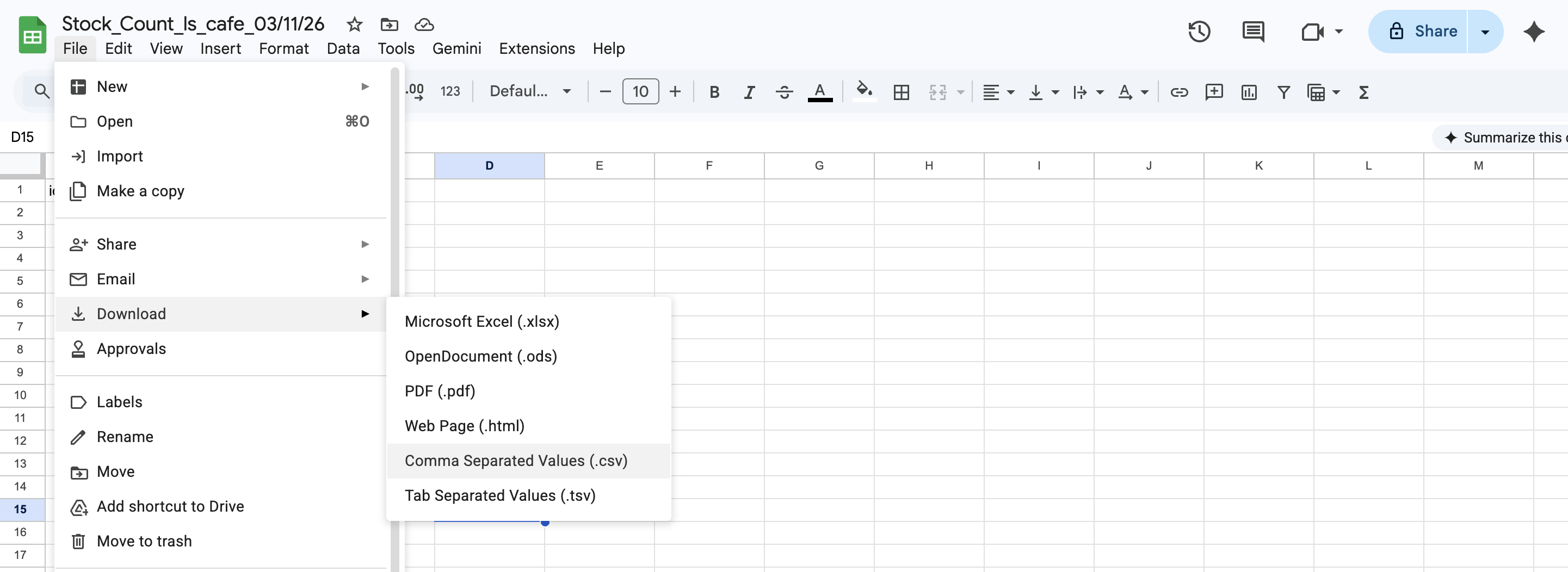Download as Tab Separated Values (.tsv)
Viewport: 1568px width, 572px height.
(528, 496)
